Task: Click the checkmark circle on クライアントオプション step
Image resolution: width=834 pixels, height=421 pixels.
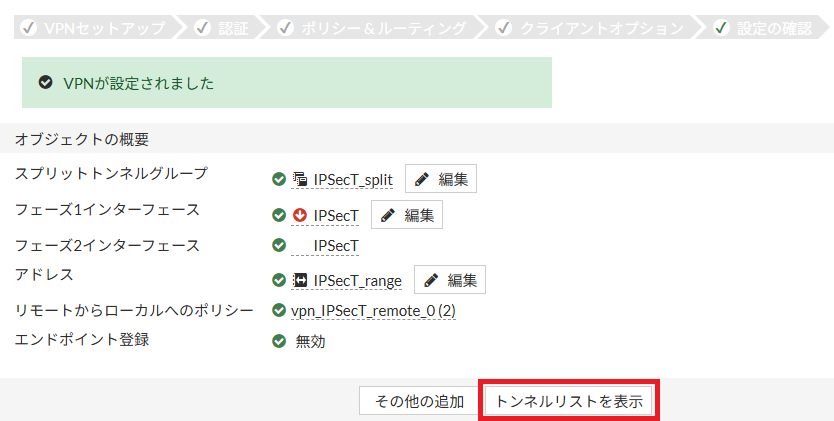Action: pyautogui.click(x=503, y=28)
